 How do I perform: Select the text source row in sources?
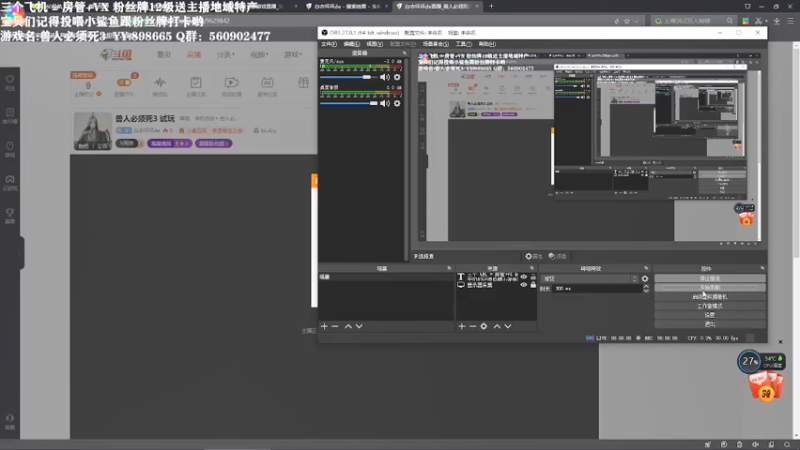pyautogui.click(x=496, y=277)
